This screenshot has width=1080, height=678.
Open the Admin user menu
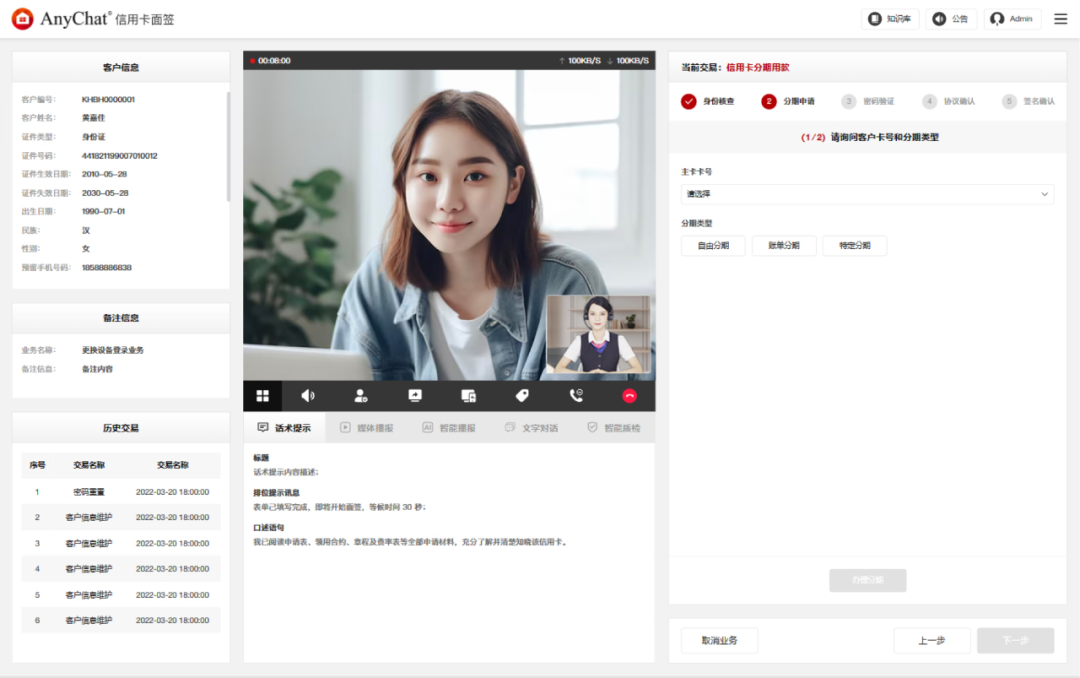(x=1012, y=19)
